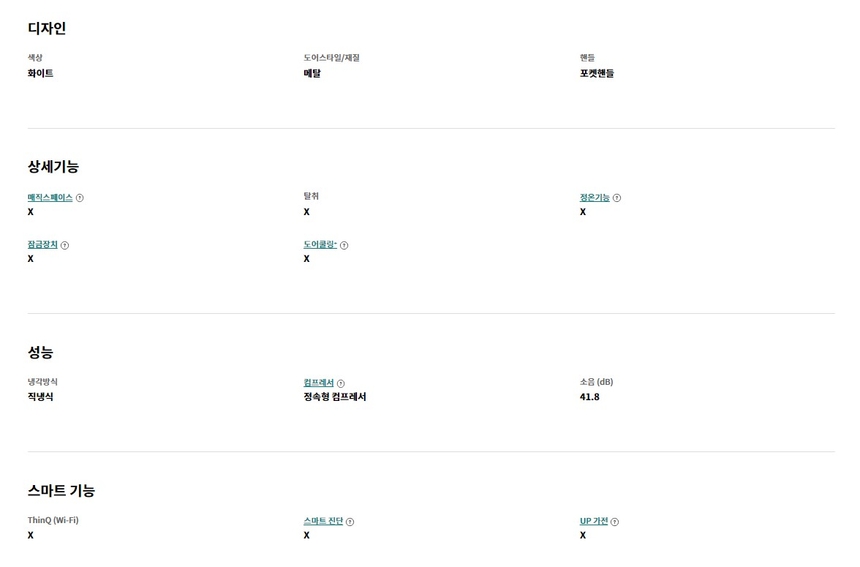Show the help tooltip for 컴프레서
This screenshot has height=567, width=860.
(341, 383)
